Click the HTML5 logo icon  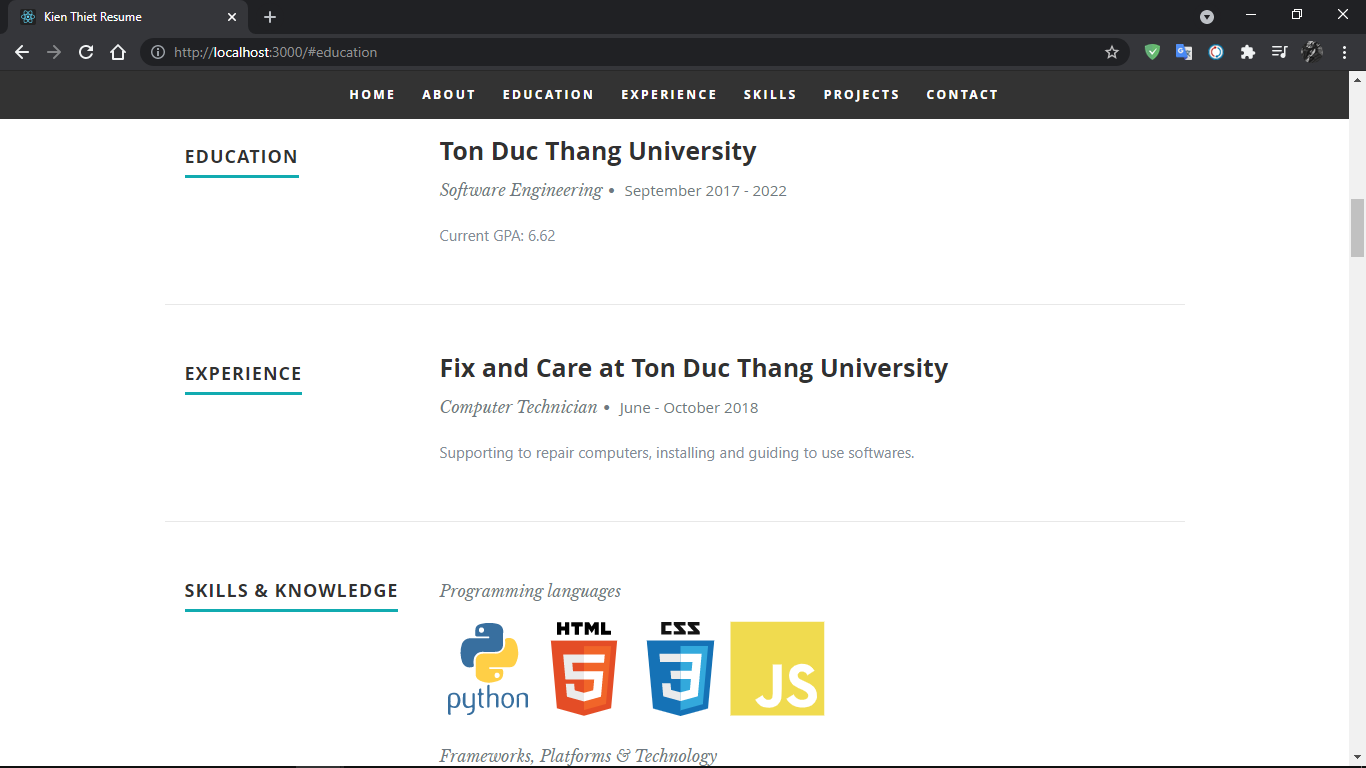[x=584, y=668]
